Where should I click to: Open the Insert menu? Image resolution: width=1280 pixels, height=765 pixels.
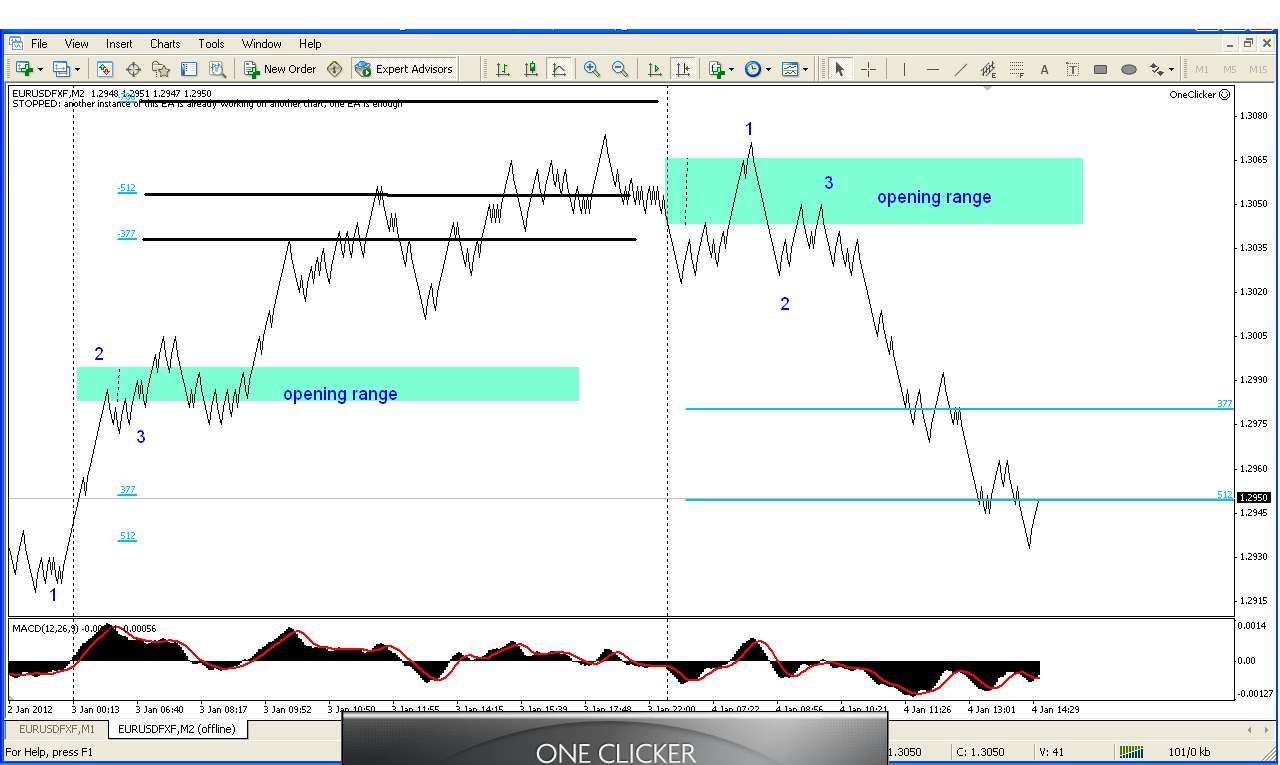point(119,44)
